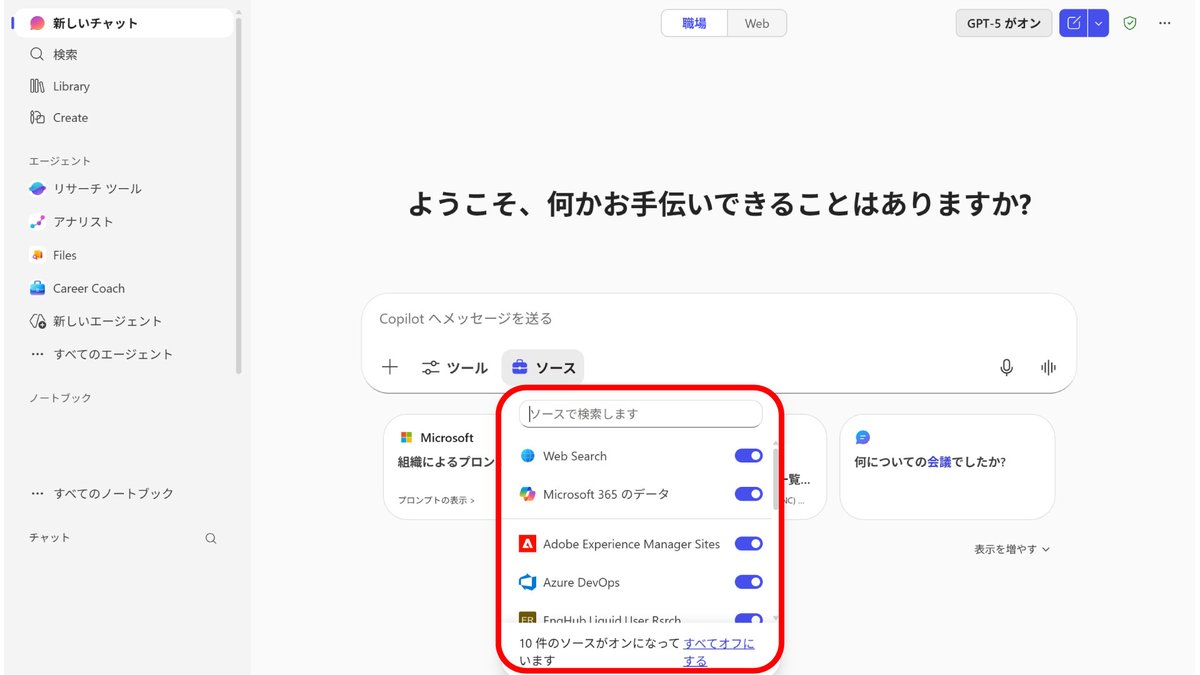Click the Adobe Experience Manager Sites icon
The width and height of the screenshot is (1200, 675).
click(528, 544)
